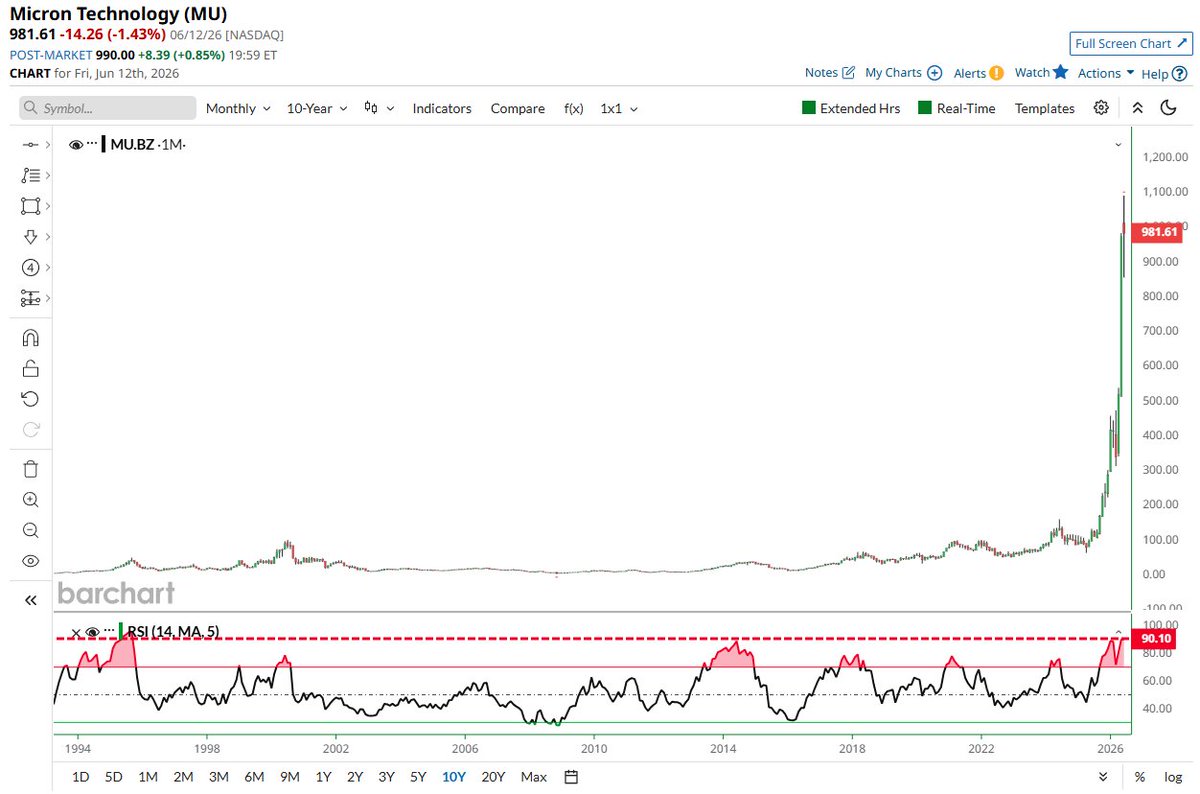Click the 981.61 price label on axis
Viewport: 1200px width, 794px height.
coord(1159,232)
